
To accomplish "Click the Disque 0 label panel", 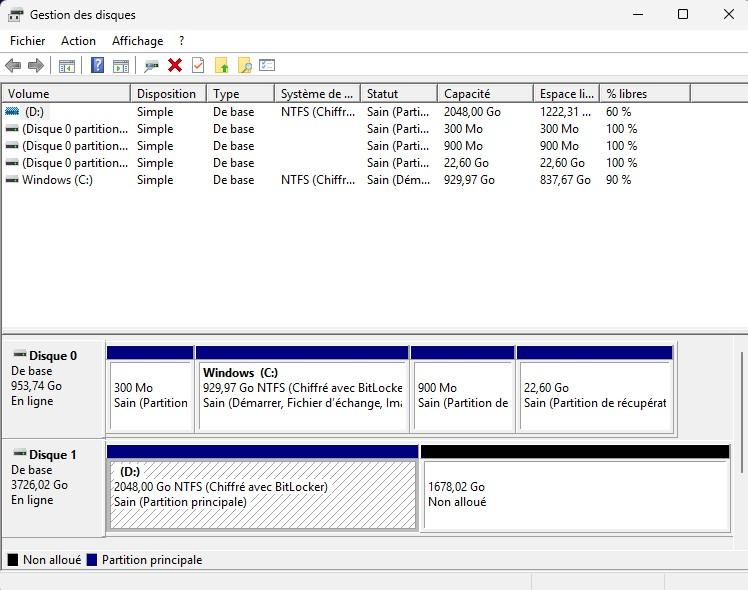I will point(53,388).
